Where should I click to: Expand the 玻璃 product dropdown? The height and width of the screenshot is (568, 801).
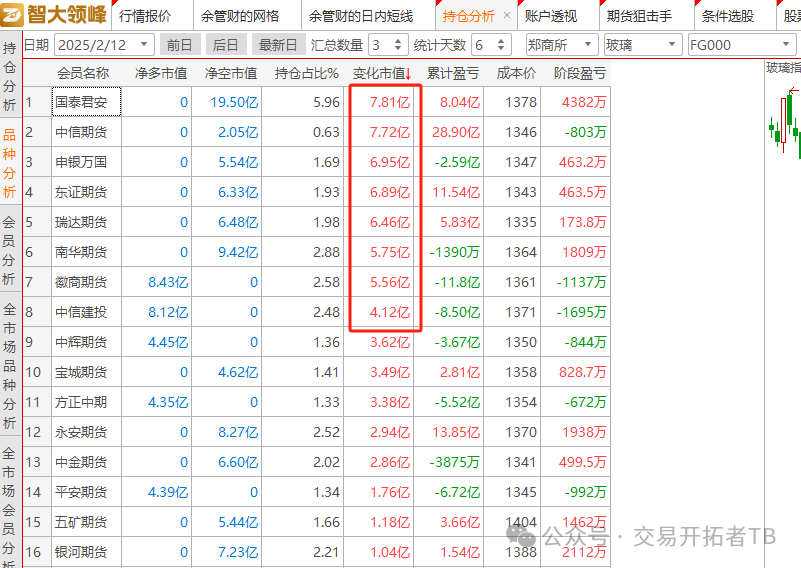tap(672, 45)
